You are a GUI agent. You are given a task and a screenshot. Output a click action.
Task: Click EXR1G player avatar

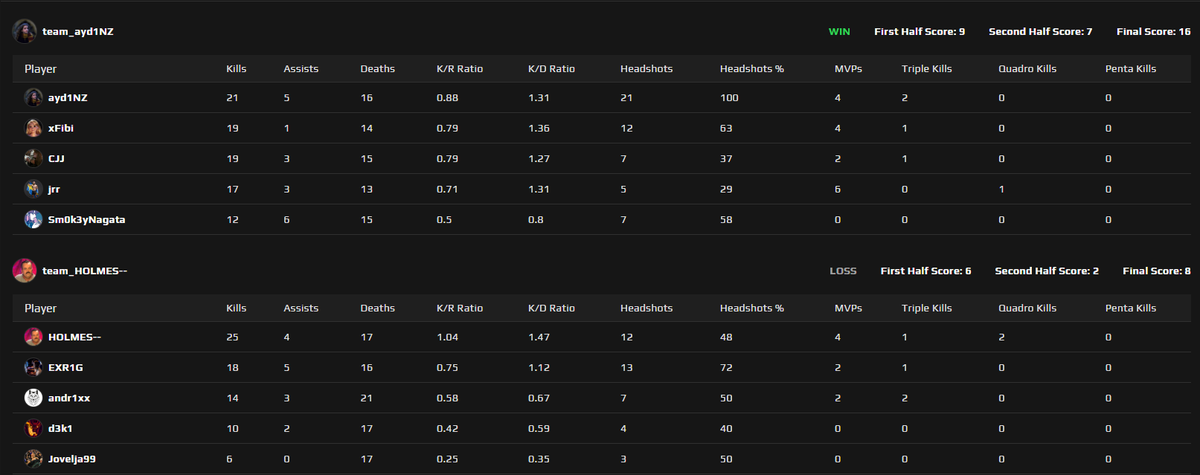[x=34, y=367]
